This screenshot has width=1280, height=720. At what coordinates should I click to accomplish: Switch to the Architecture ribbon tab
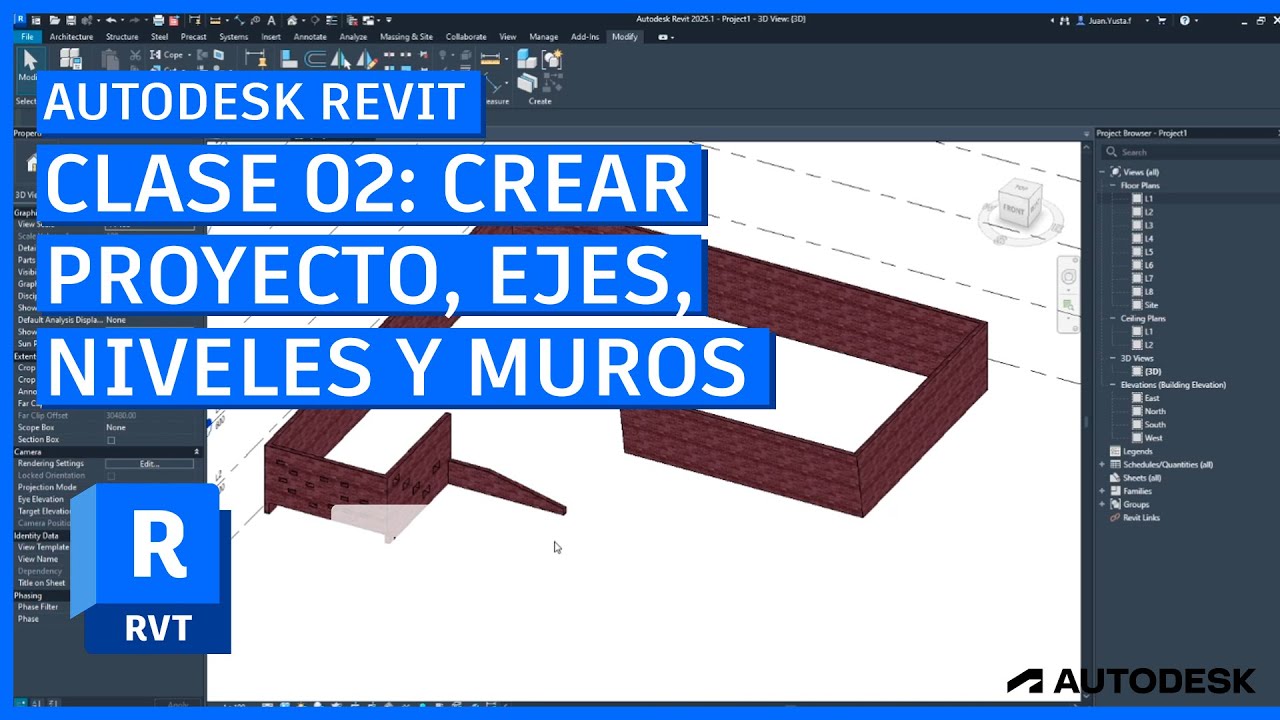point(71,37)
